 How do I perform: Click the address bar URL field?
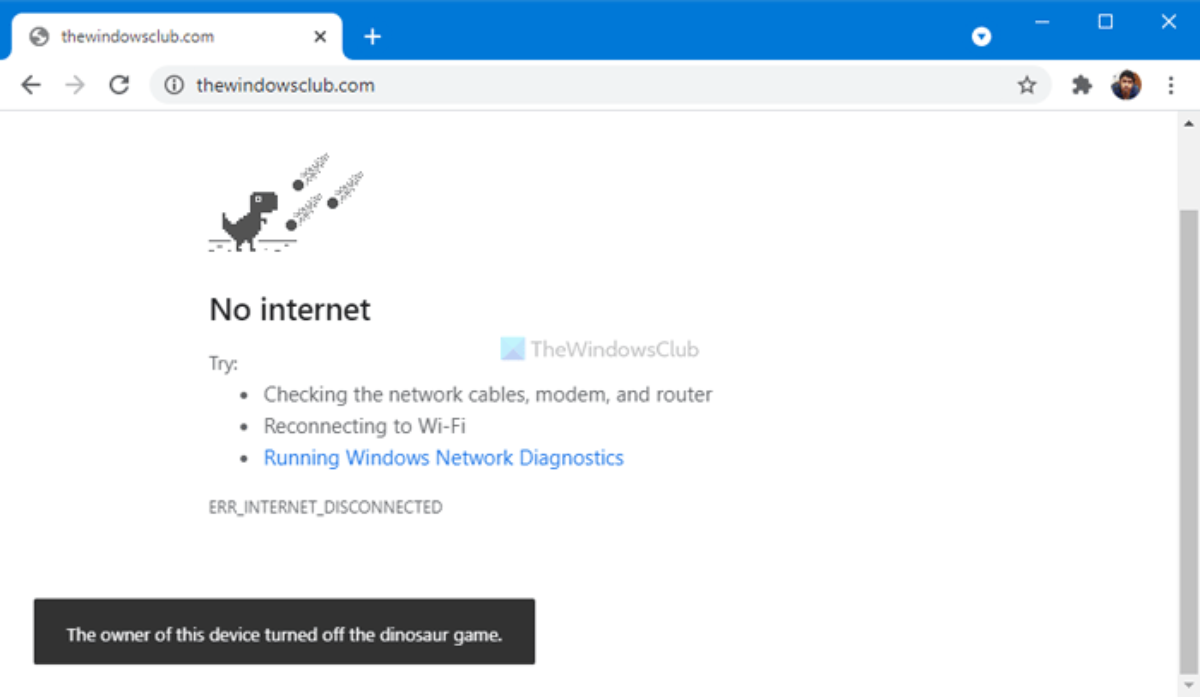click(600, 86)
